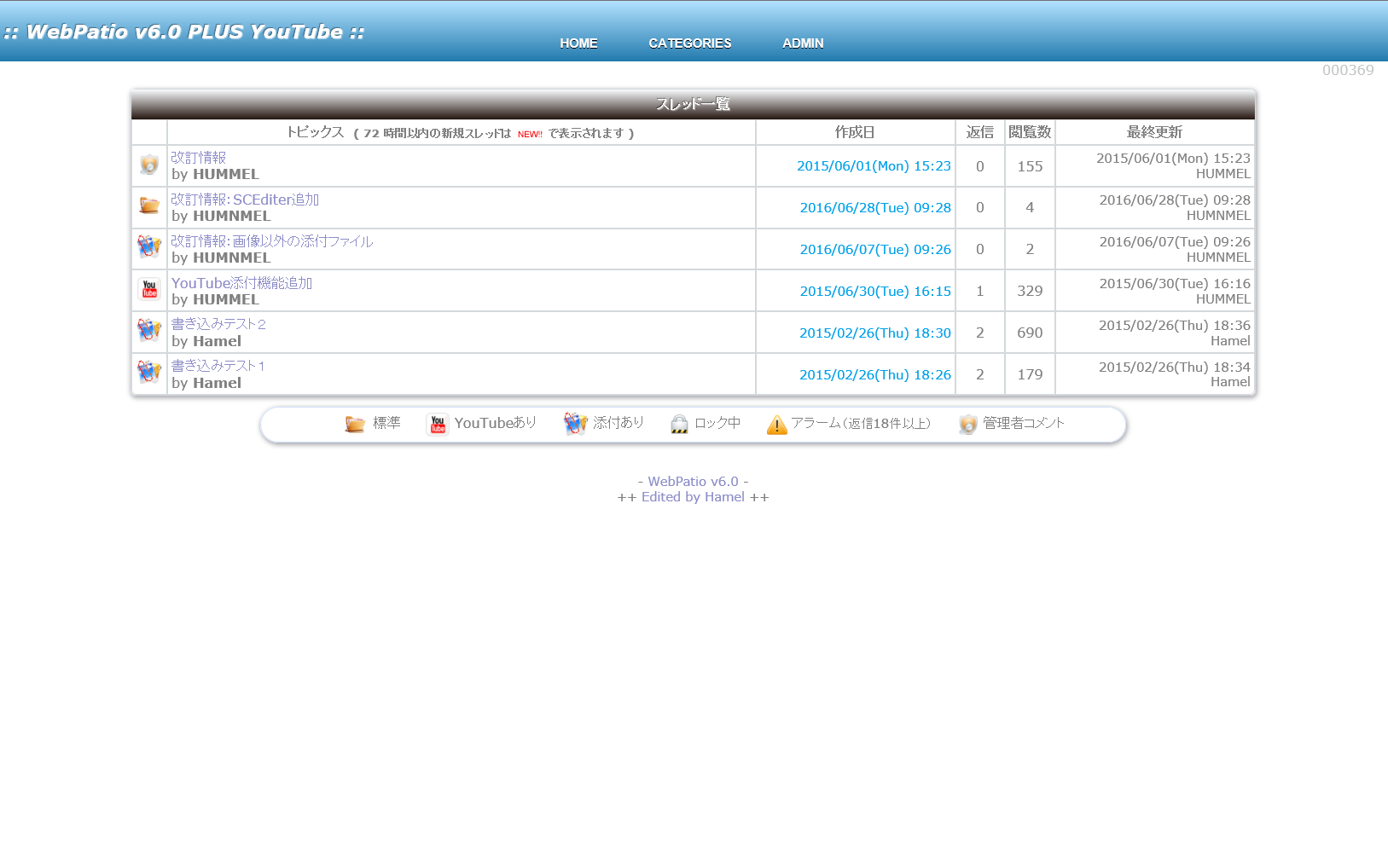Screen dimensions: 1388x868
Task: Follow the Edited by Hamel footer link
Action: pos(693,497)
